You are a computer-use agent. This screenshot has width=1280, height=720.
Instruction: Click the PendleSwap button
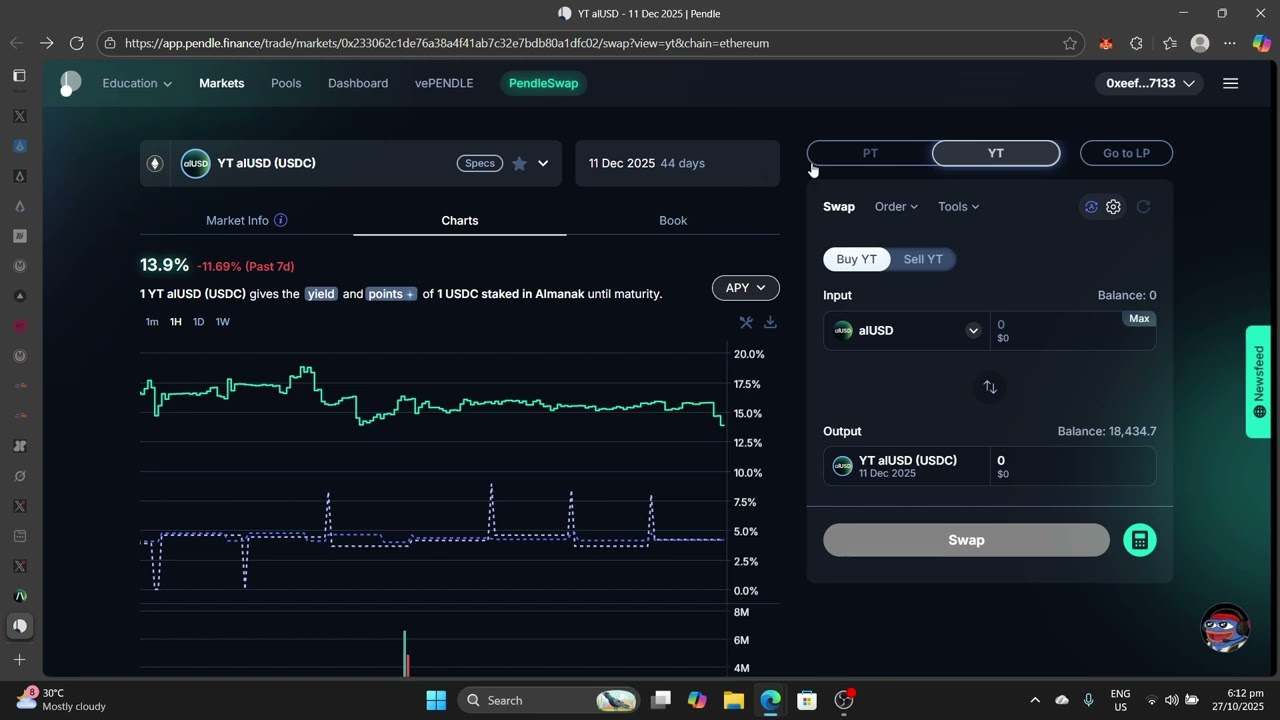543,83
